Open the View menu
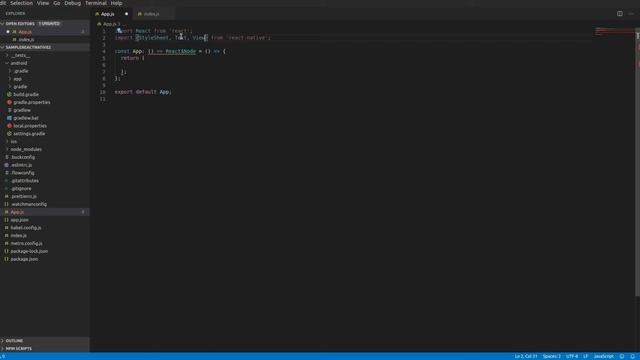 pyautogui.click(x=43, y=3)
